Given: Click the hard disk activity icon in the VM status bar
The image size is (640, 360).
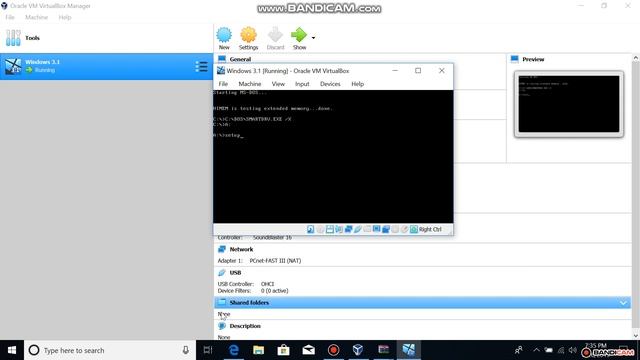Looking at the screenshot, I should [x=311, y=229].
